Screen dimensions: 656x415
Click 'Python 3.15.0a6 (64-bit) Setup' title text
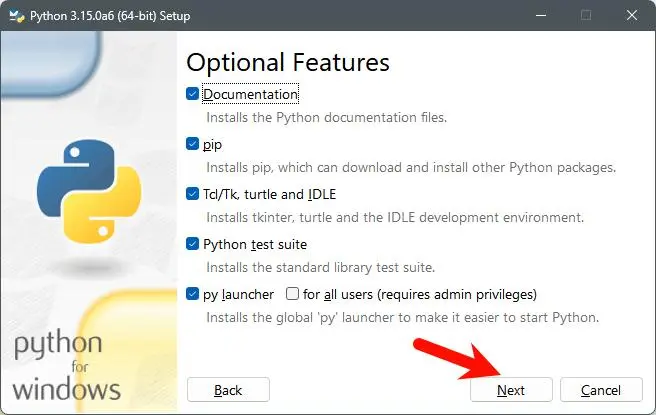[110, 16]
